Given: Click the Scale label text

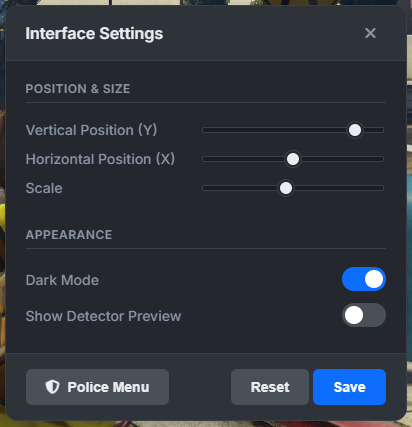Looking at the screenshot, I should pyautogui.click(x=44, y=188).
